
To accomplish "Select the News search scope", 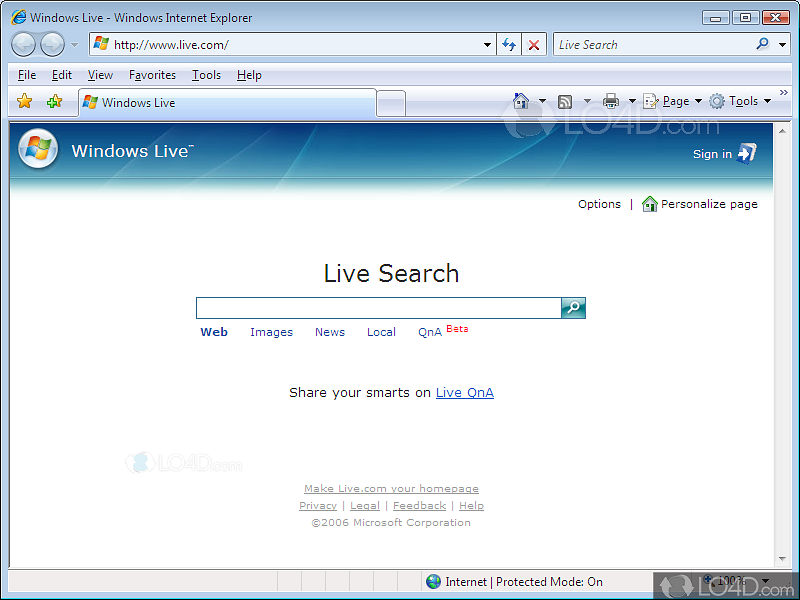I will pyautogui.click(x=330, y=332).
